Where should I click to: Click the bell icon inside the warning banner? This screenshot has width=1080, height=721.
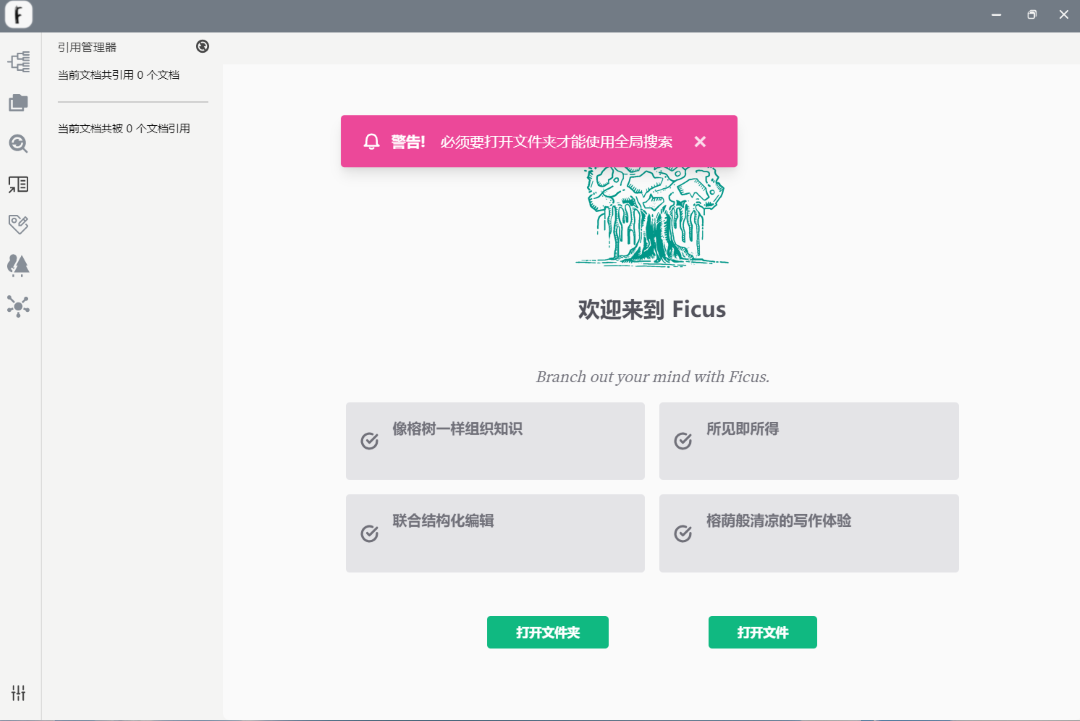(x=371, y=141)
